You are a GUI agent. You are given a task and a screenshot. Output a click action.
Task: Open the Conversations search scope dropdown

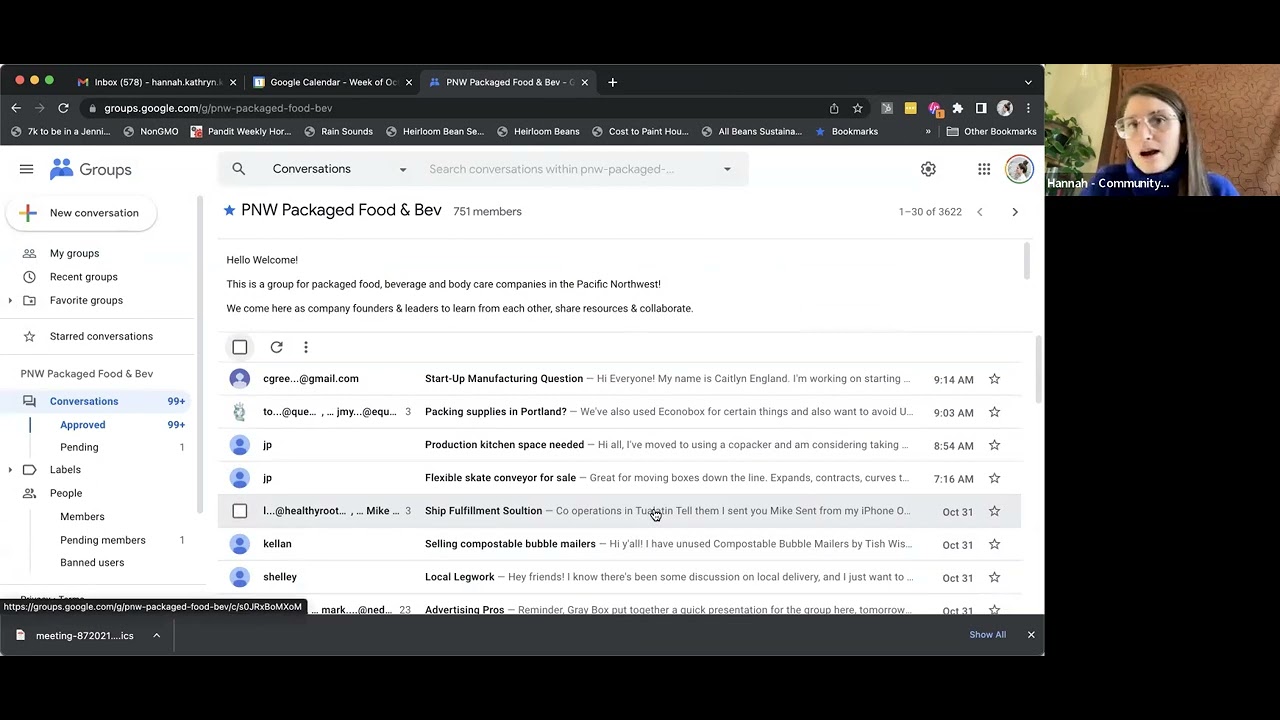pyautogui.click(x=340, y=169)
